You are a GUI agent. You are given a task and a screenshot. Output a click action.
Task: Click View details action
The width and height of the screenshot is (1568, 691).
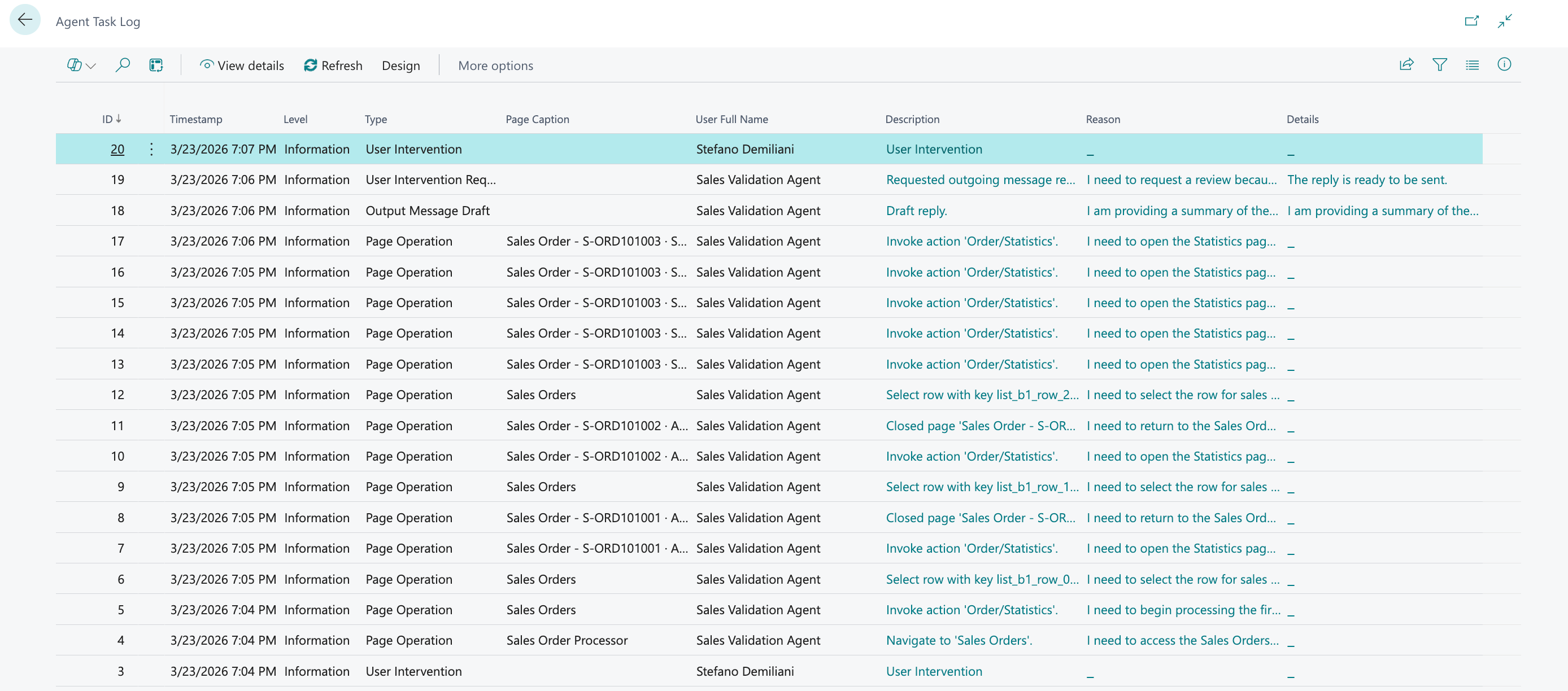pyautogui.click(x=242, y=65)
